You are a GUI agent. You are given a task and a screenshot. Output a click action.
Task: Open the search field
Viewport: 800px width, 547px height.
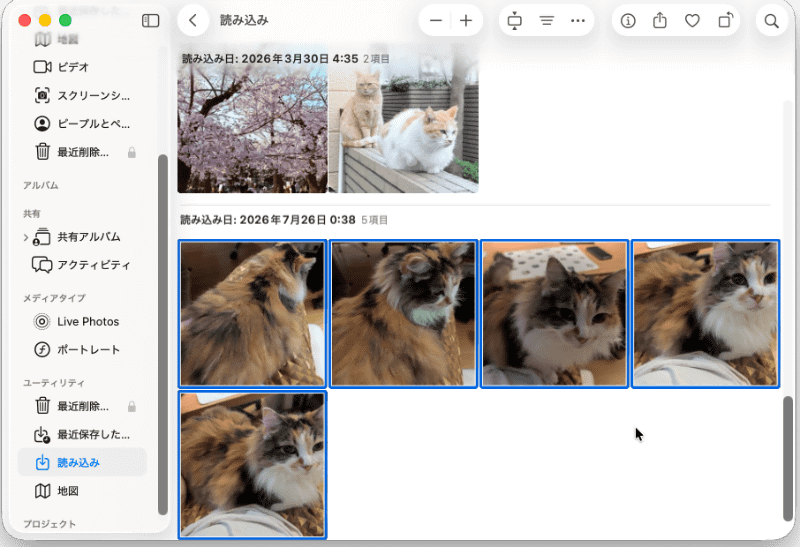(771, 20)
